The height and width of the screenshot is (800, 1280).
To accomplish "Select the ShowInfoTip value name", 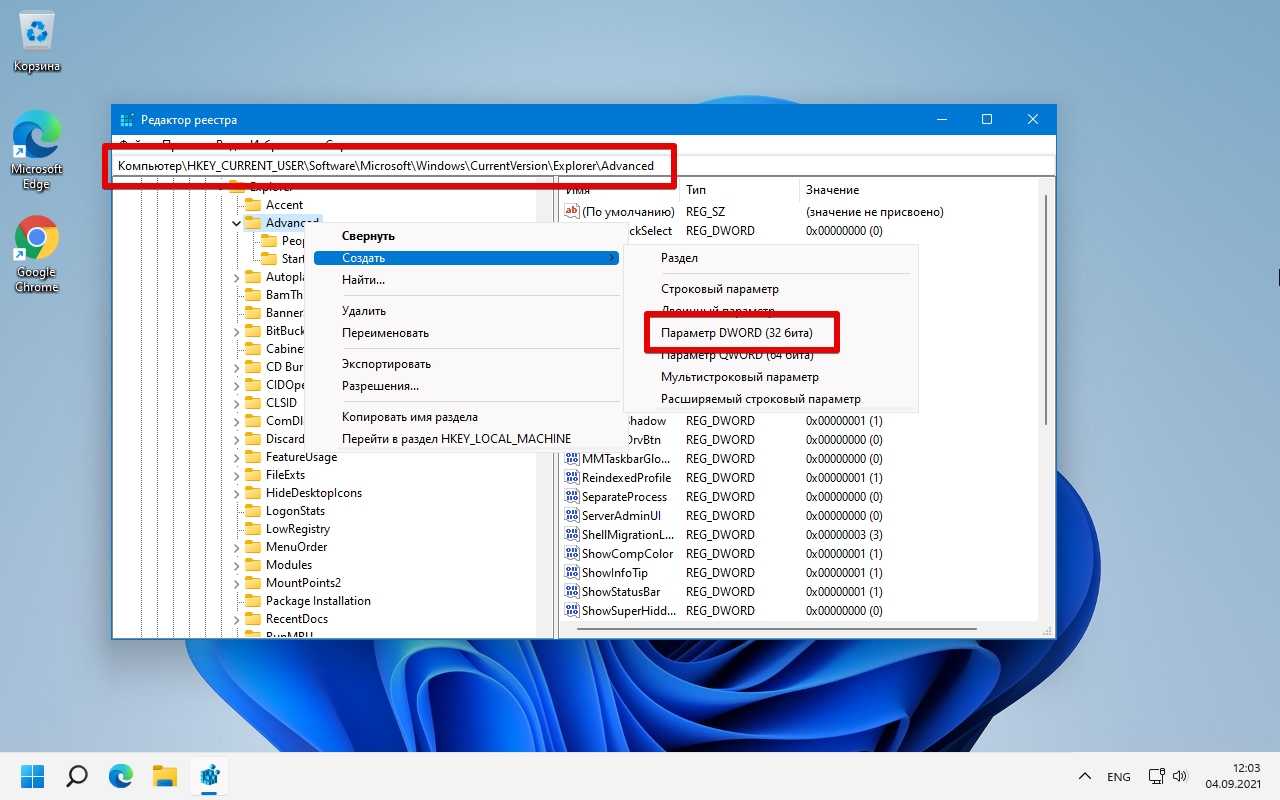I will click(615, 573).
